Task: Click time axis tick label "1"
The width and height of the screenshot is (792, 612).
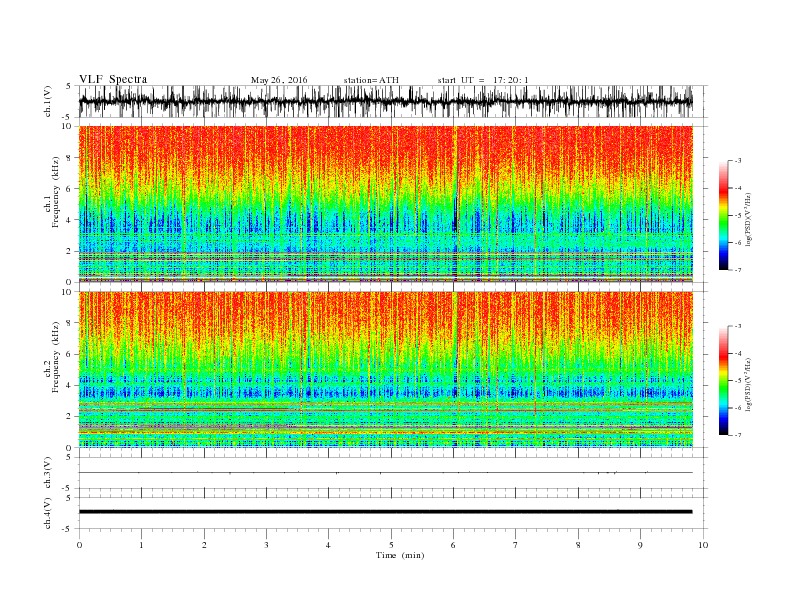Action: click(141, 545)
